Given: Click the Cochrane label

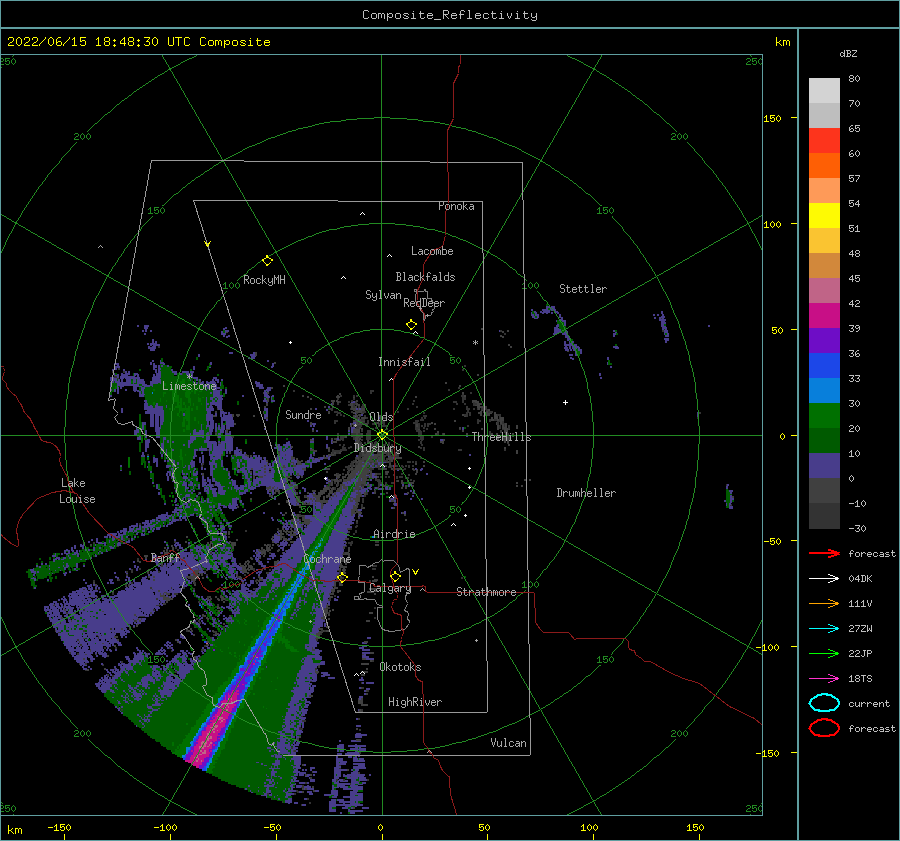Looking at the screenshot, I should pos(327,559).
